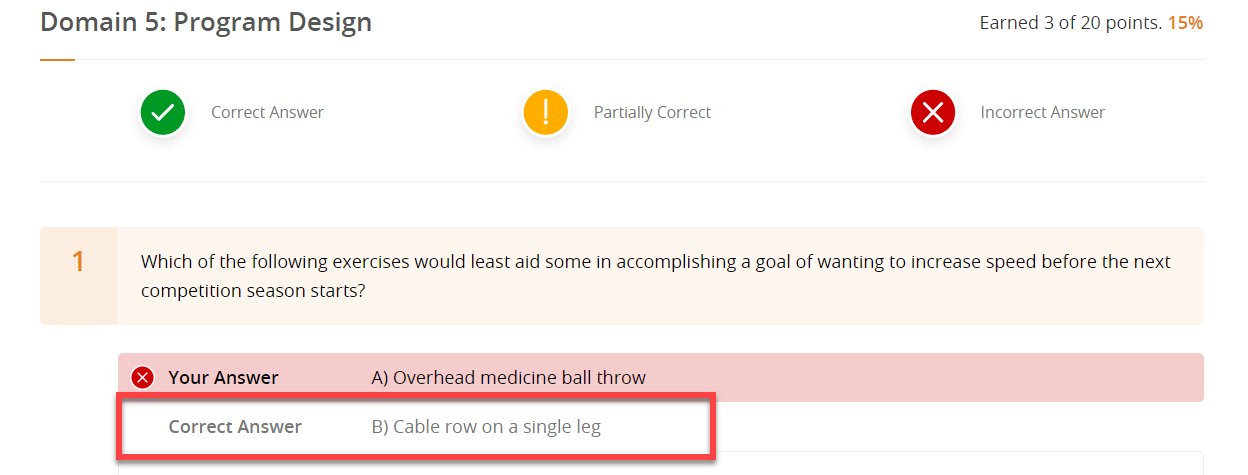Click the question text about increasing speed
The width and height of the screenshot is (1248, 475).
pyautogui.click(x=655, y=276)
